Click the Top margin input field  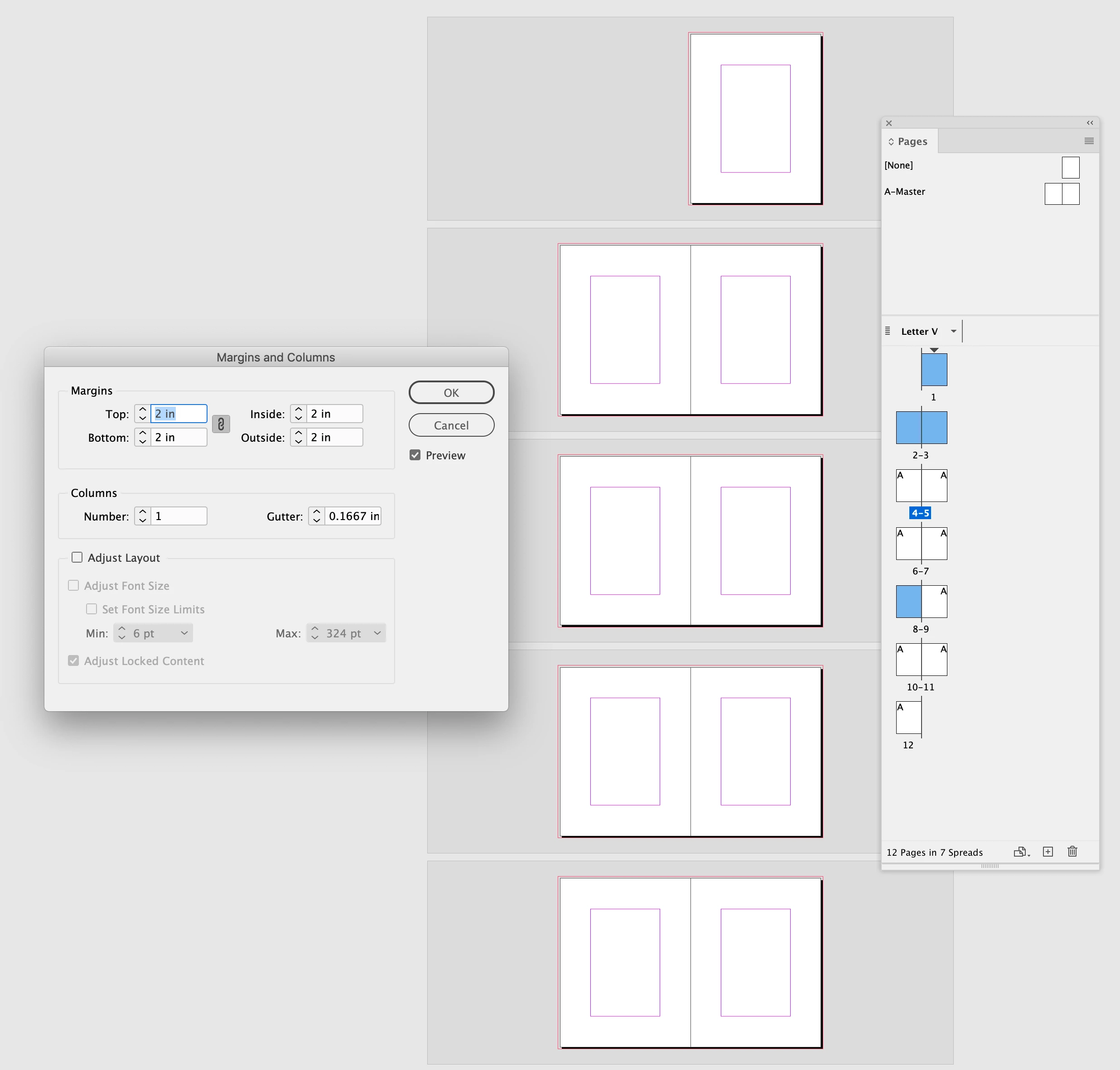click(x=179, y=414)
